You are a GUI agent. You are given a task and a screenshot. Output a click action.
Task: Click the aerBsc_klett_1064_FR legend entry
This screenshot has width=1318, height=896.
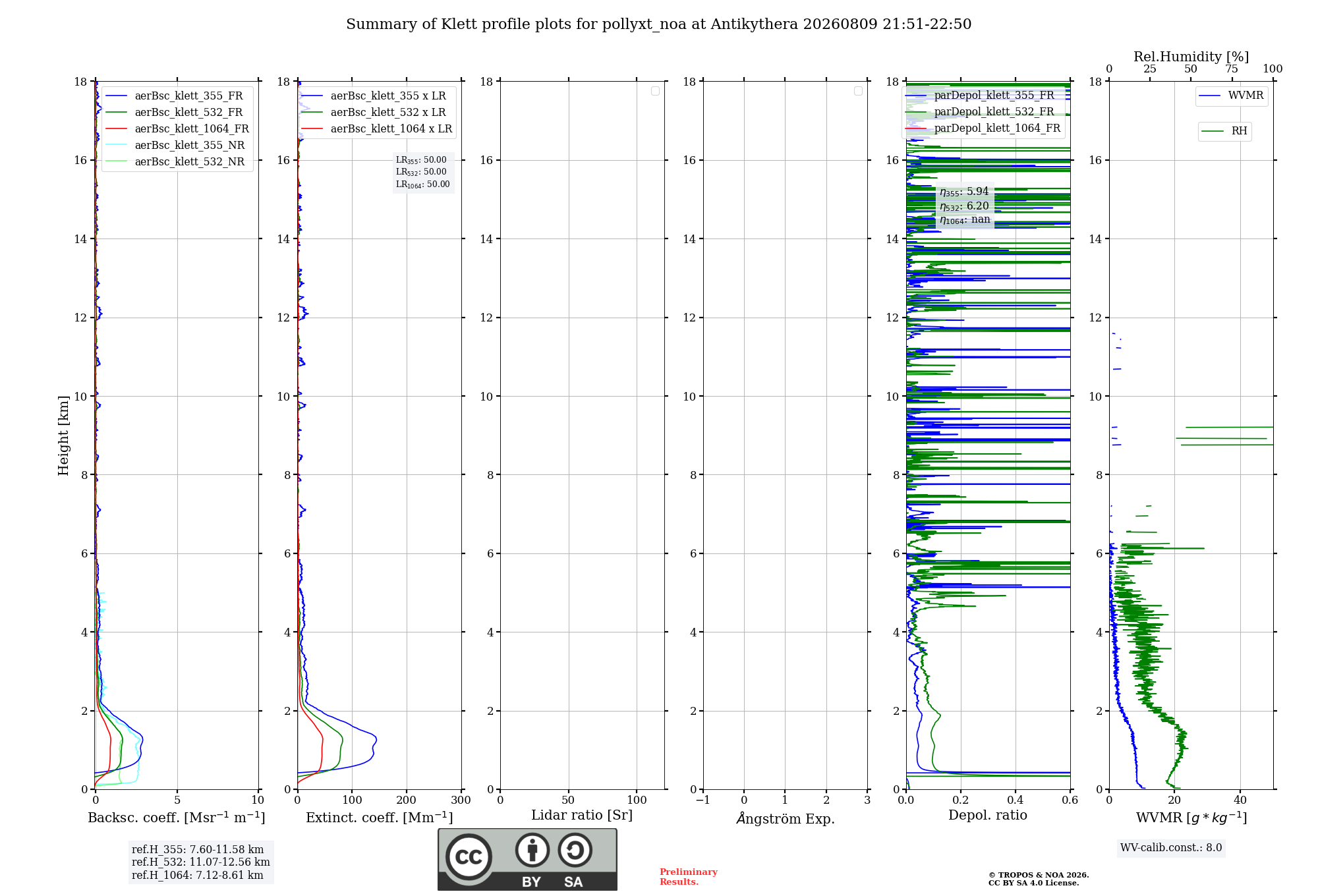pos(177,129)
